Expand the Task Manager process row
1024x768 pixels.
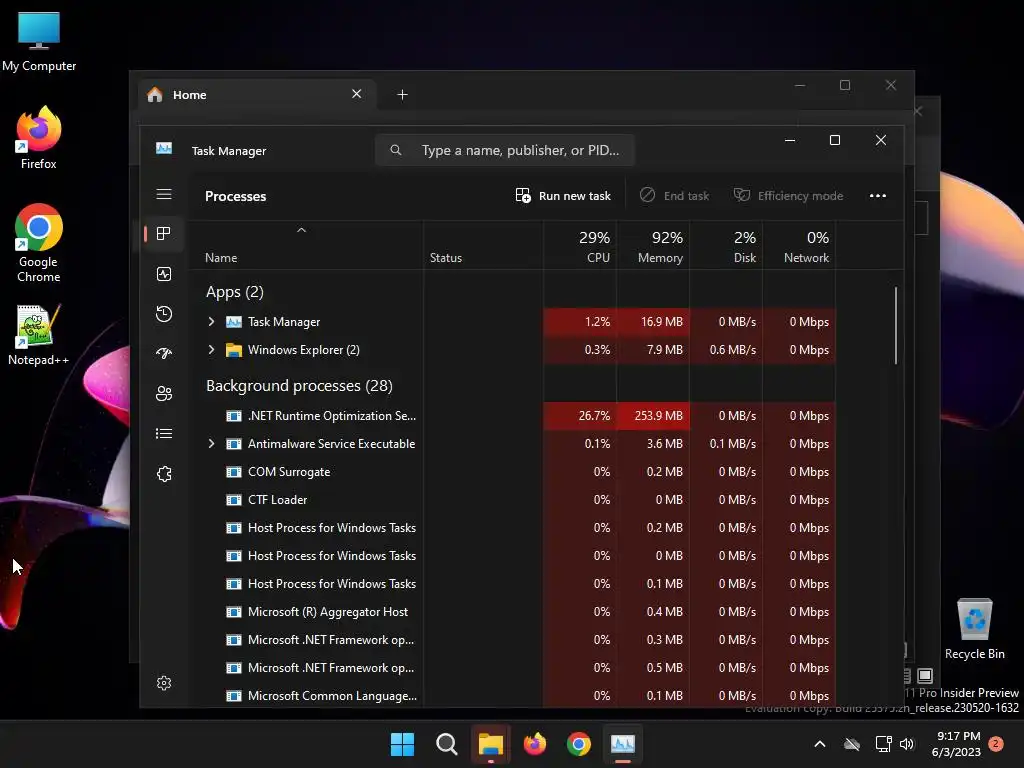click(x=211, y=321)
